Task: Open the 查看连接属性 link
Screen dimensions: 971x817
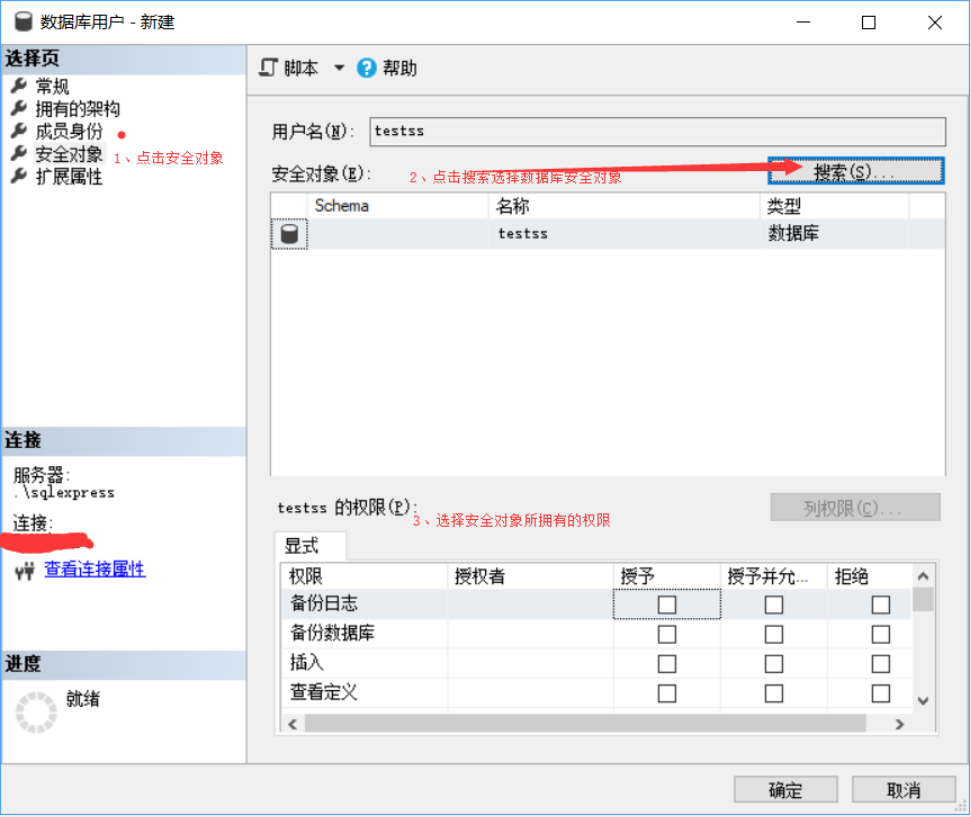Action: (x=95, y=569)
